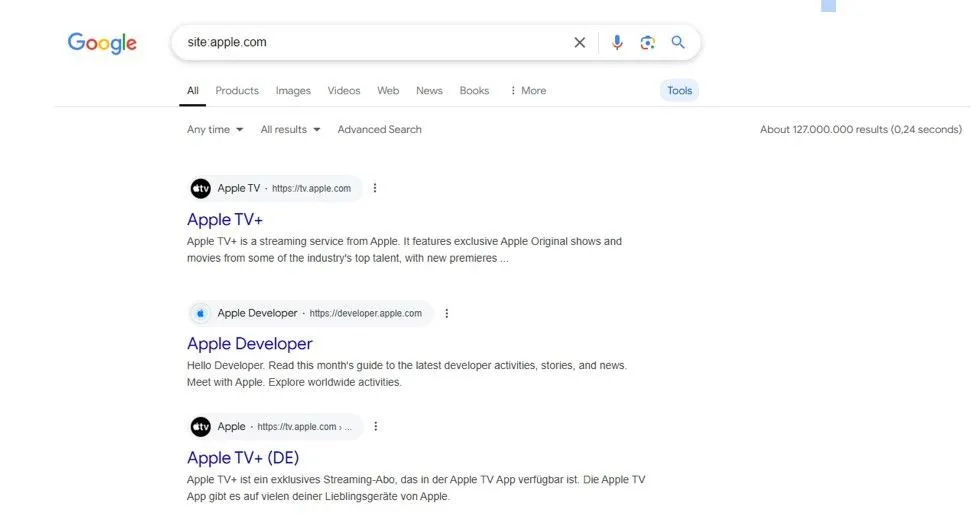Image resolution: width=977 pixels, height=518 pixels.
Task: Start voice search with microphone icon
Action: 616,42
